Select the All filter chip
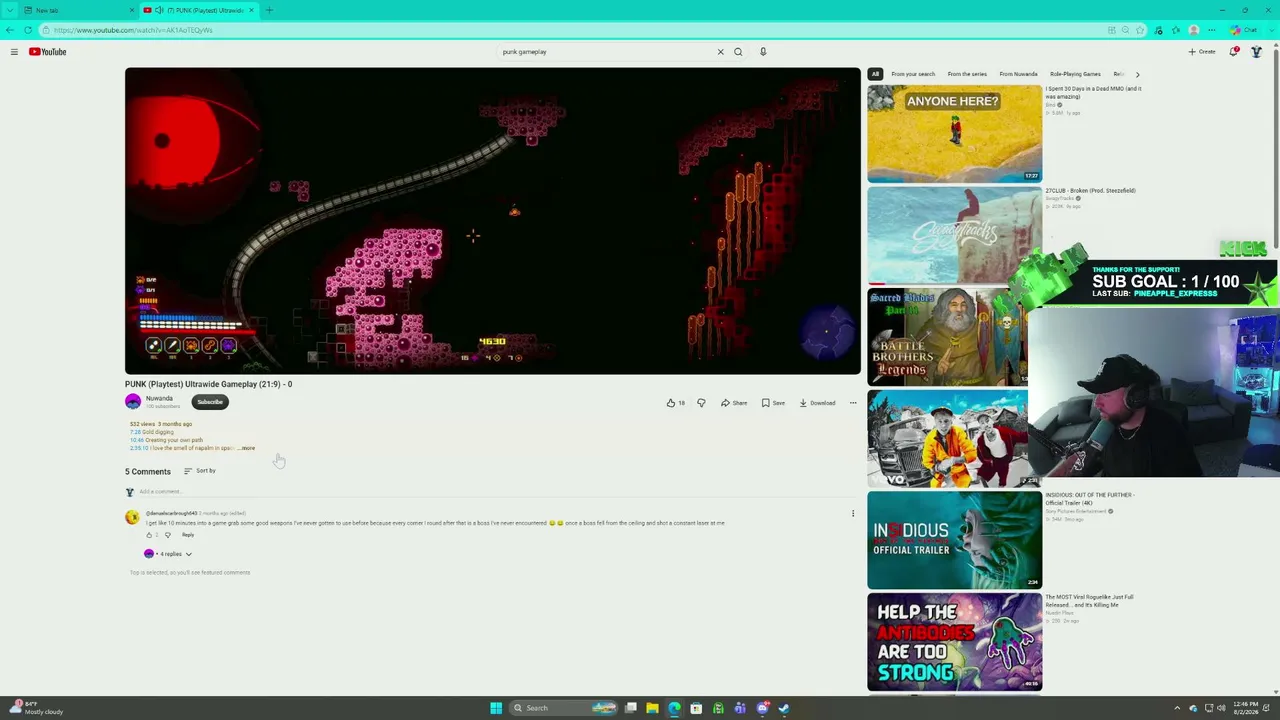Screen dimensions: 1280x720 (875, 74)
